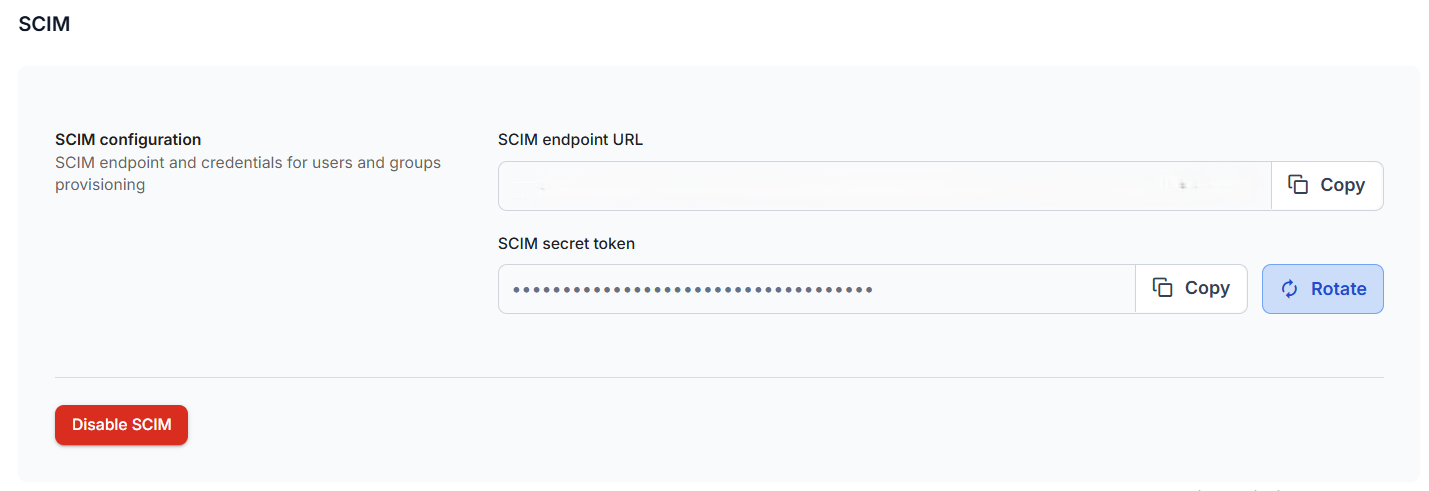Copy the SCIM endpoint URL
1429x491 pixels.
tap(1327, 186)
